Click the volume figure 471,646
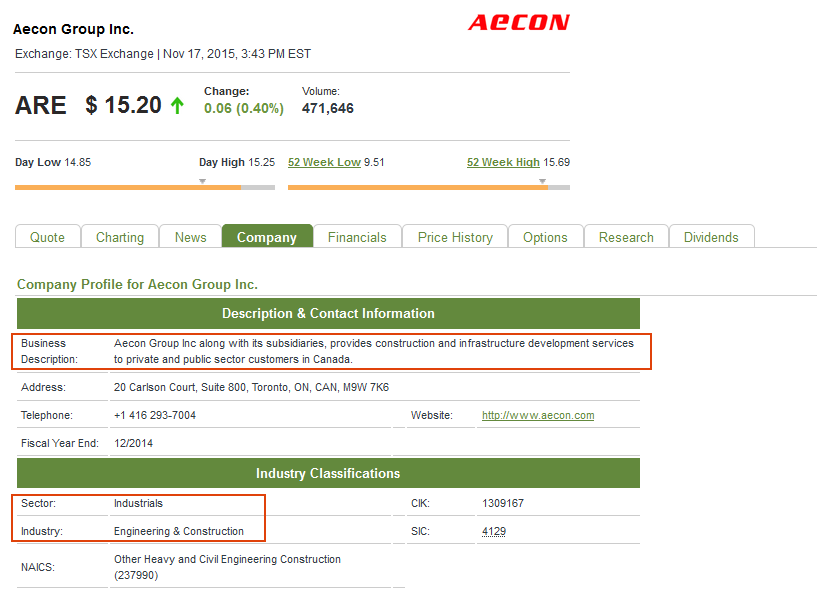 328,108
